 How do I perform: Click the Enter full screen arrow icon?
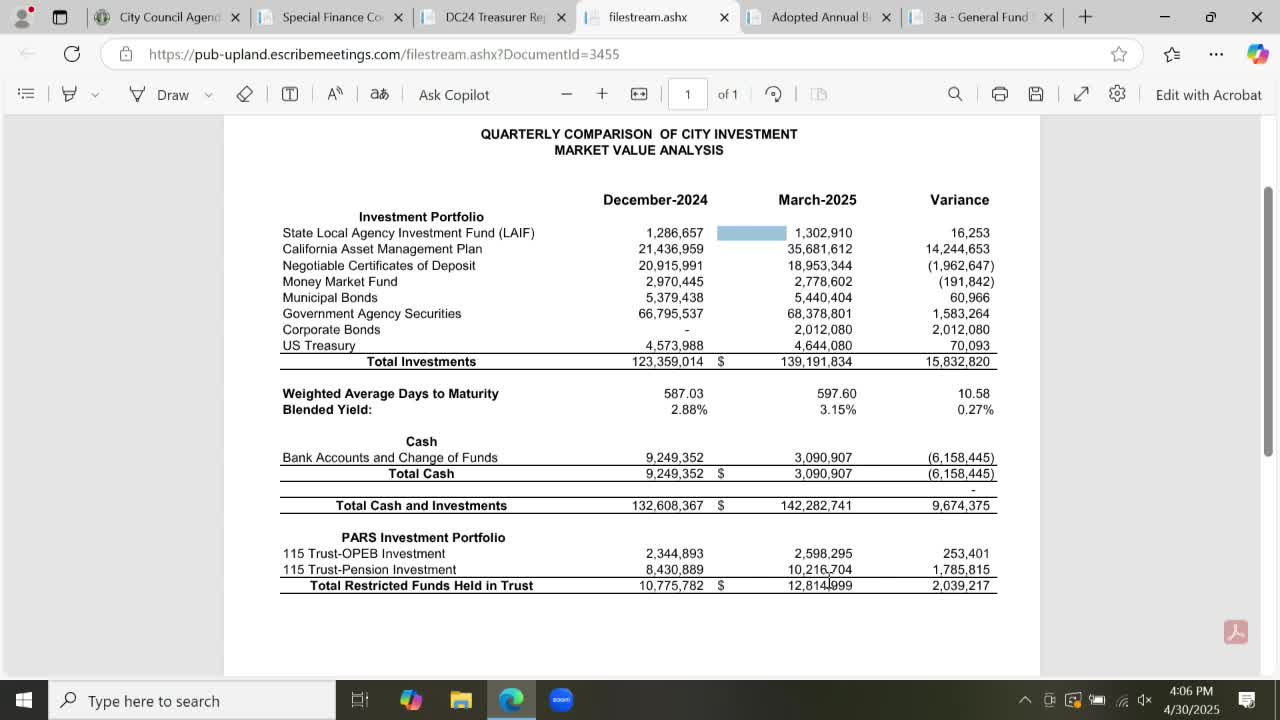pos(1081,94)
